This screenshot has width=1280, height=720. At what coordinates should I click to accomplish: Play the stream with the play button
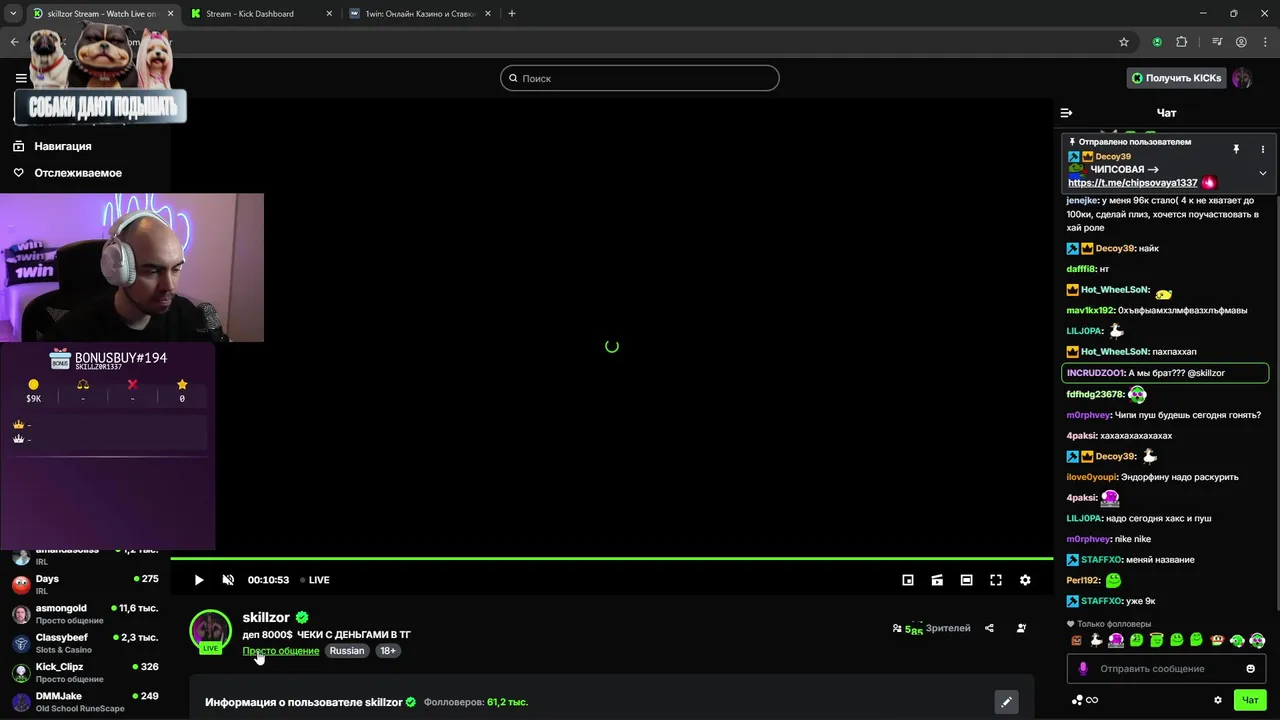click(x=199, y=580)
